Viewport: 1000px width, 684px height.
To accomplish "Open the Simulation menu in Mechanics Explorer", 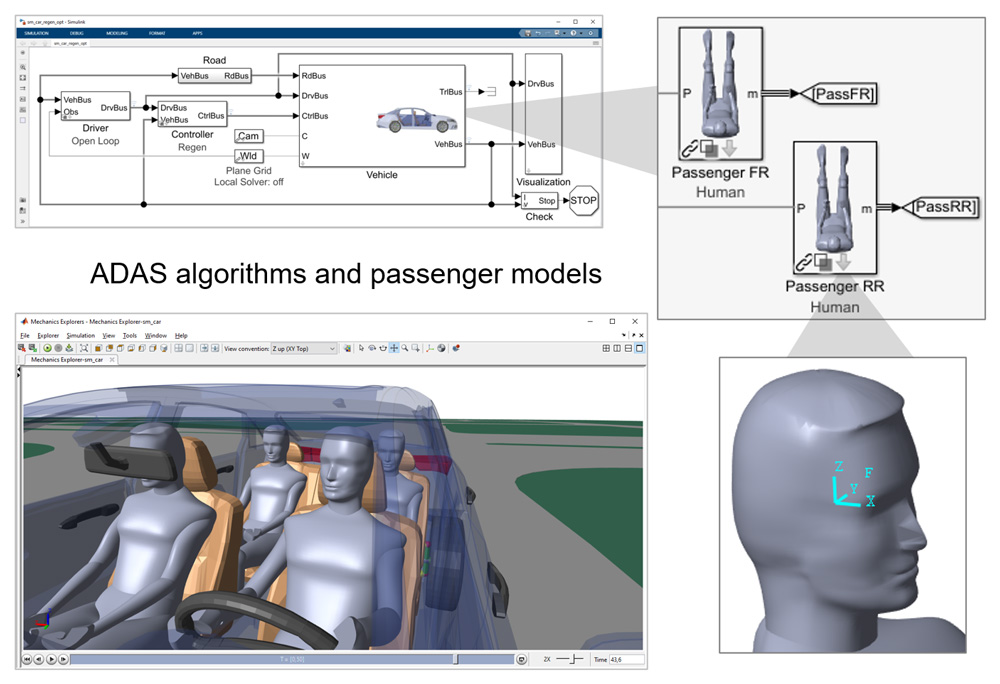I will click(83, 335).
